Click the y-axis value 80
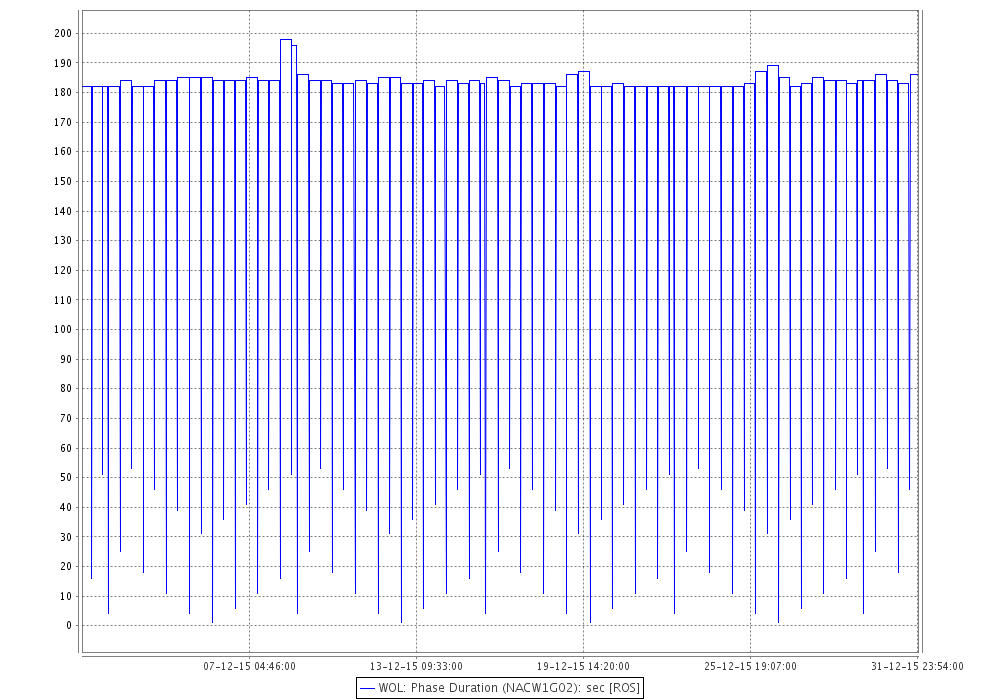 tap(66, 389)
